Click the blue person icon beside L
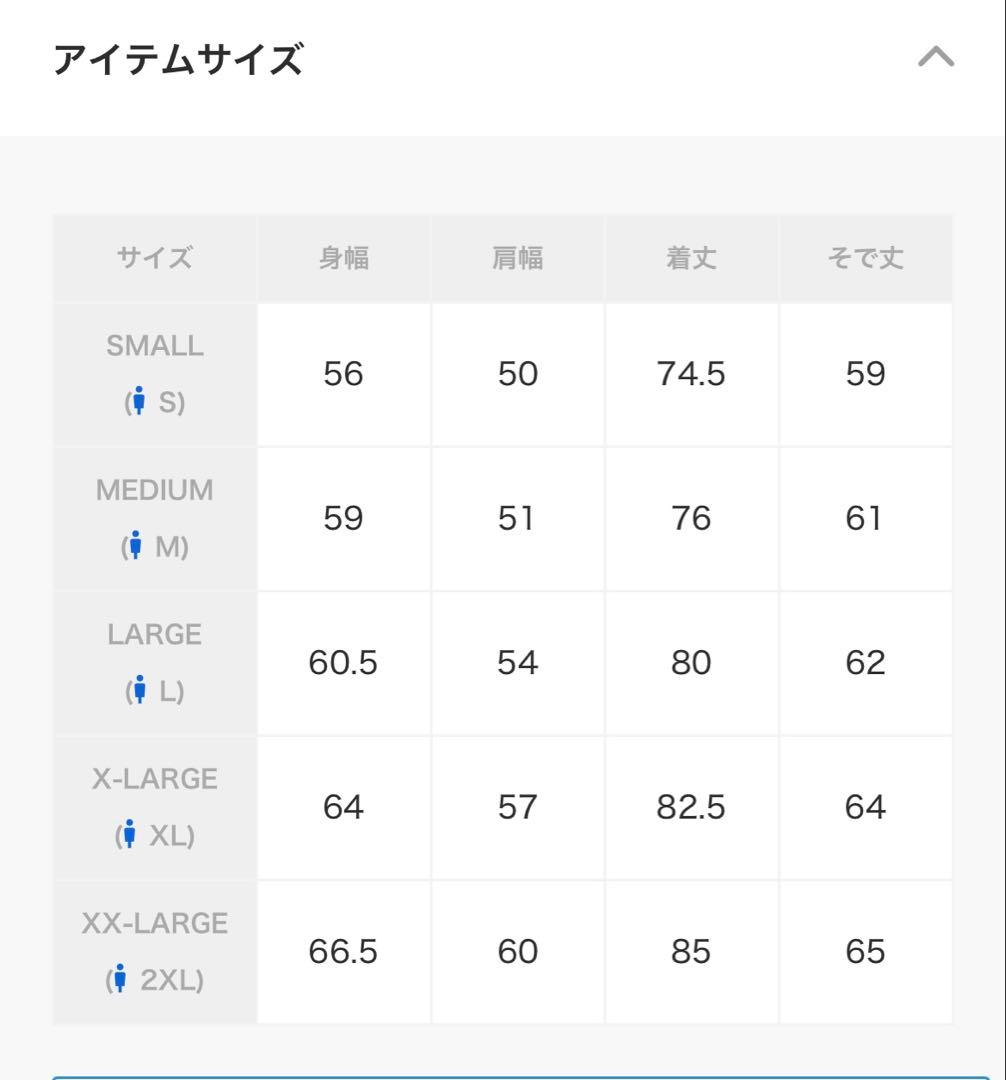Screen dimensions: 1006x1080 coord(140,689)
